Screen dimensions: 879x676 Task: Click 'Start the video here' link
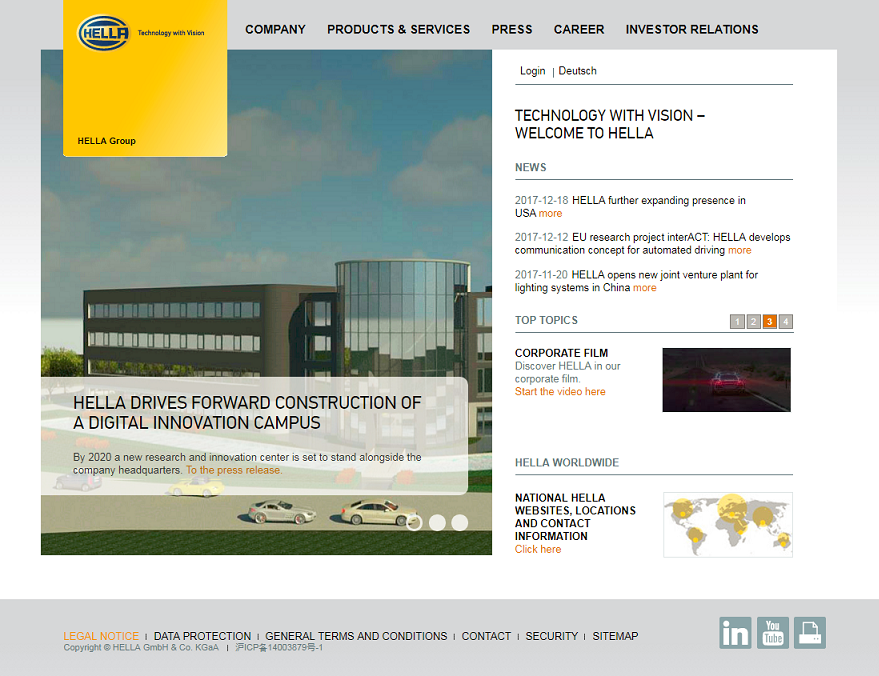[x=560, y=392]
